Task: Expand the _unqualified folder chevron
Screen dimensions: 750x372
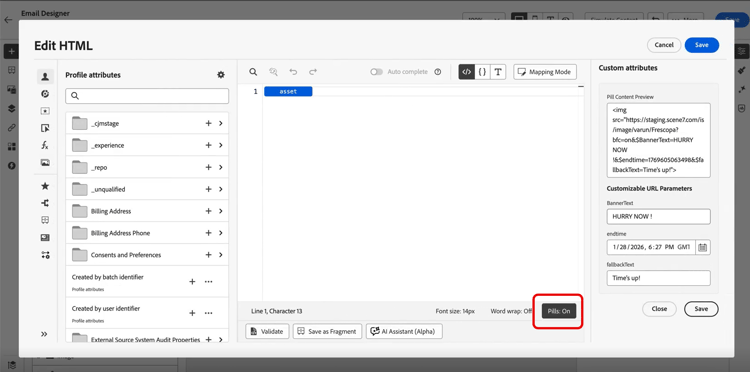Action: tap(221, 189)
